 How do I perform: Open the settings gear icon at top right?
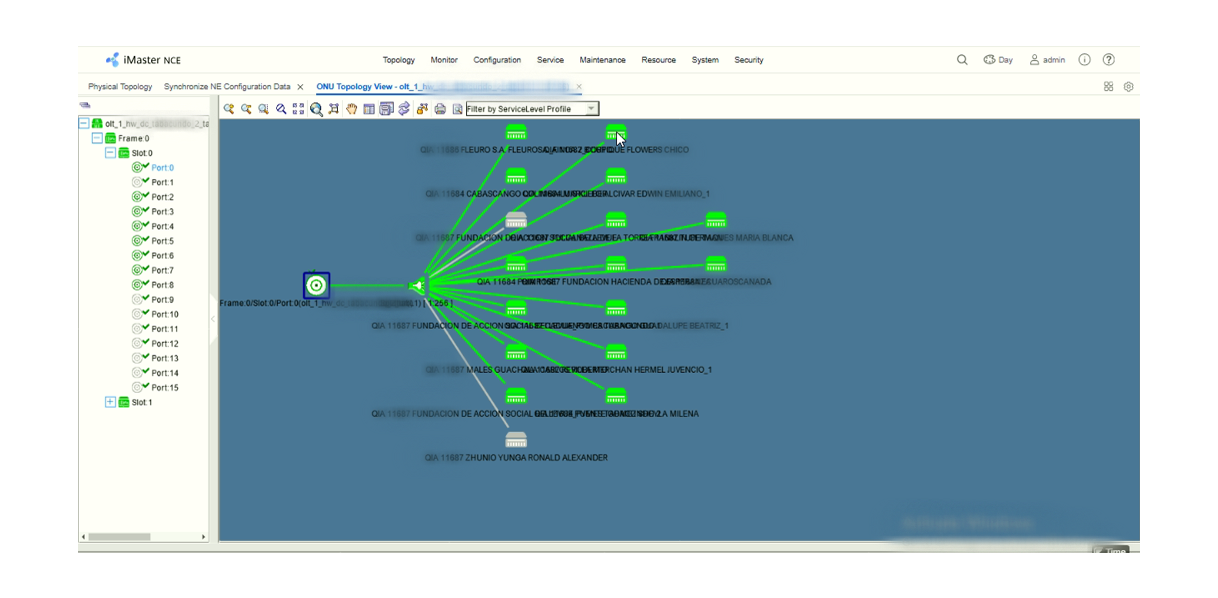1128,87
